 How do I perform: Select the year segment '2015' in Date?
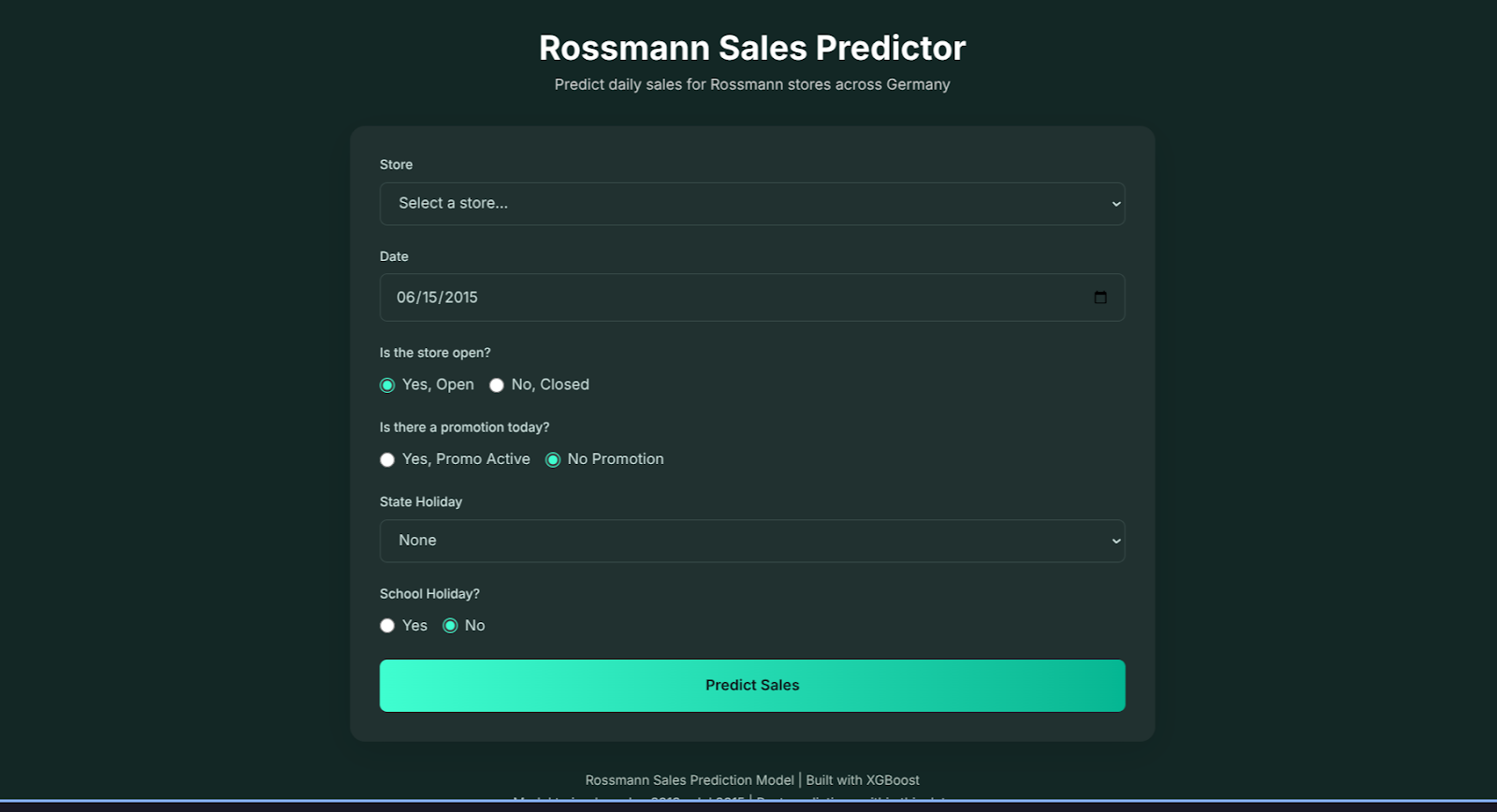click(x=461, y=297)
